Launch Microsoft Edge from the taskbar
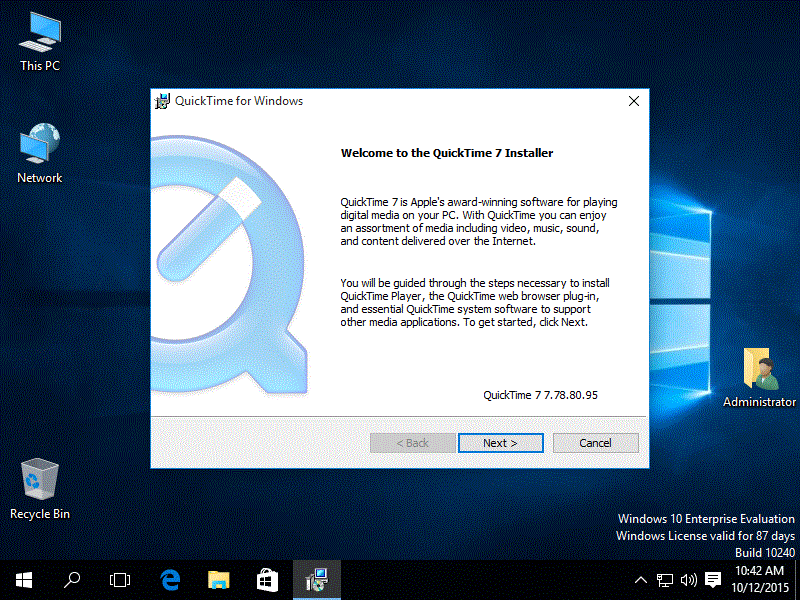This screenshot has width=800, height=600. [169, 579]
